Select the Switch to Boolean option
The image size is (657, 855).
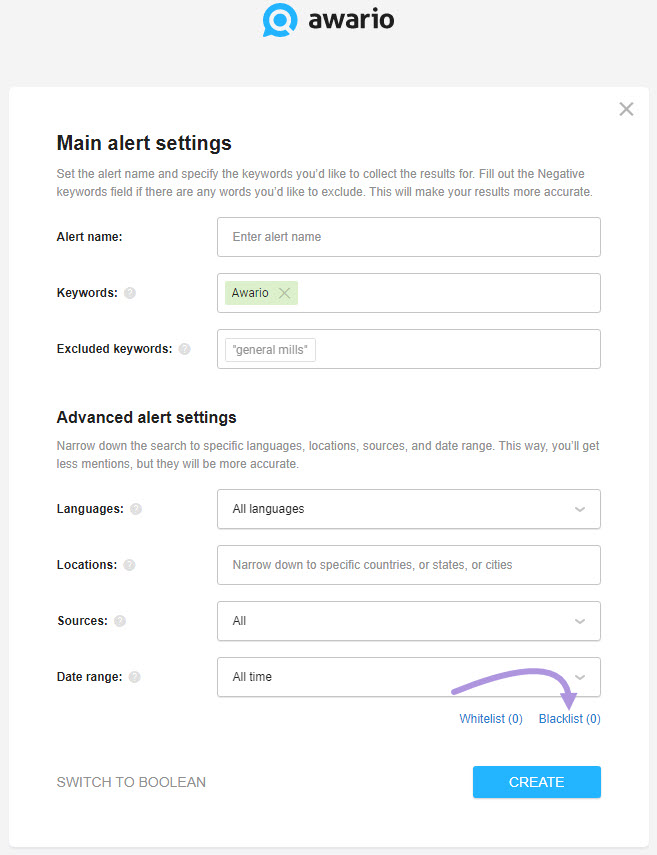pos(131,782)
